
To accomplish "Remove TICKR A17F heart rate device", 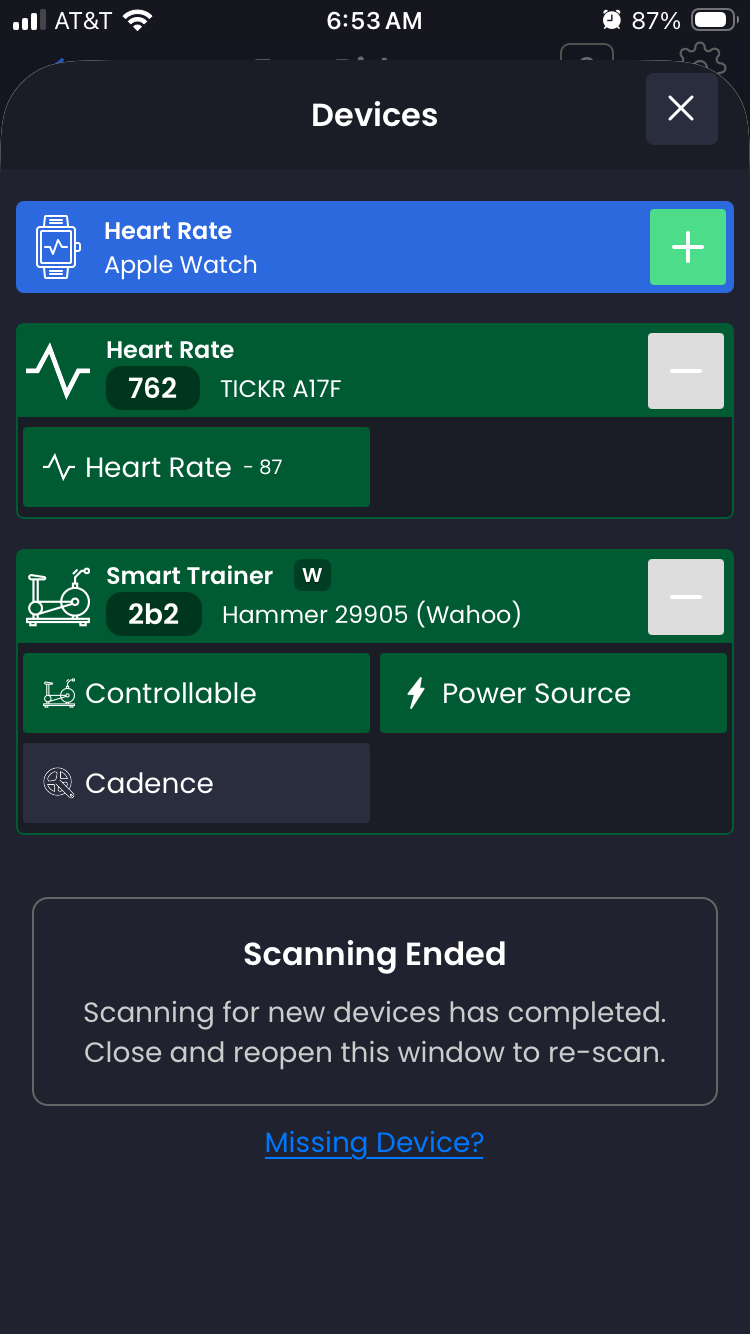I will coord(685,371).
